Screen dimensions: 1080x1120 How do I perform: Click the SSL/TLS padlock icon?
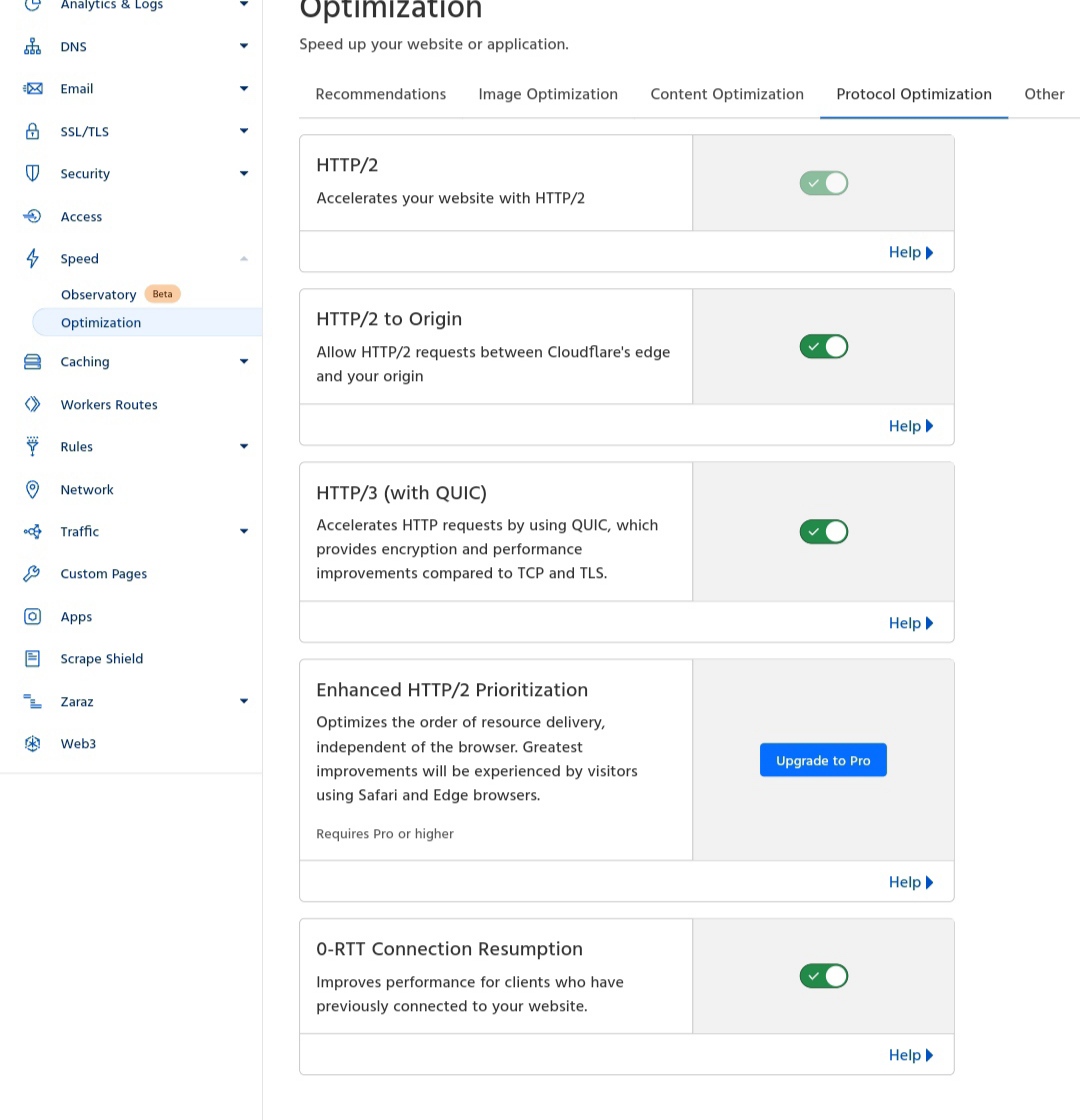(x=32, y=131)
